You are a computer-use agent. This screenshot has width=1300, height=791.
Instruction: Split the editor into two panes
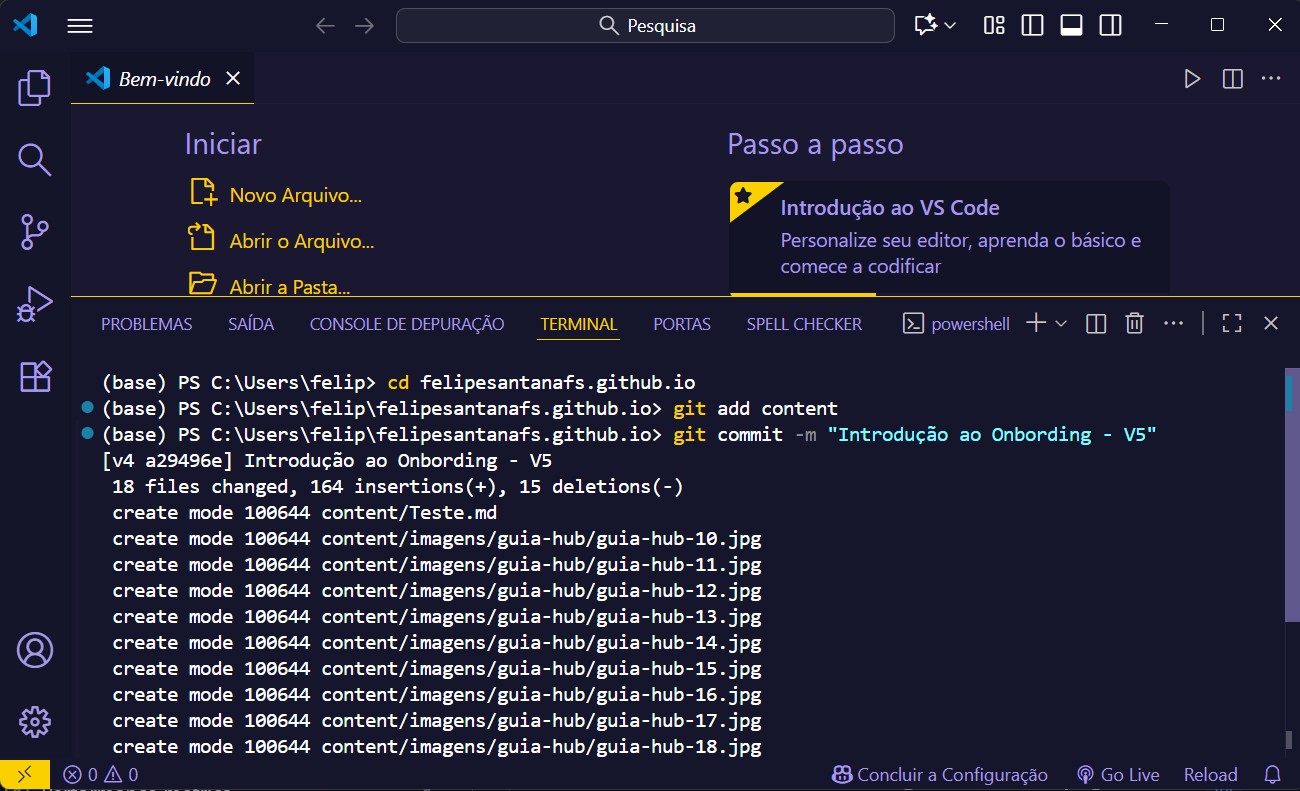(x=1231, y=78)
